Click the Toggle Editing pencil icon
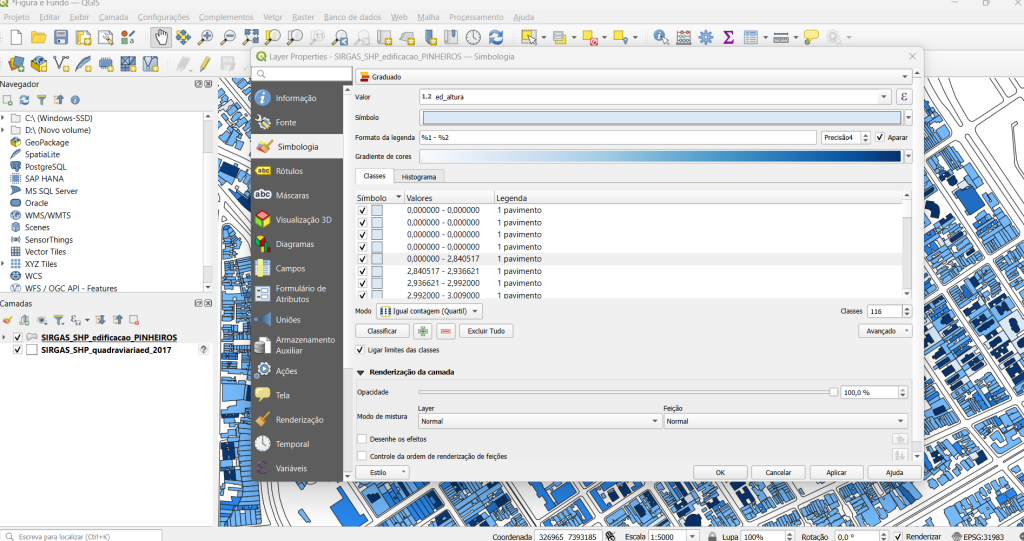Screen dimensions: 1024x541 click(x=205, y=63)
